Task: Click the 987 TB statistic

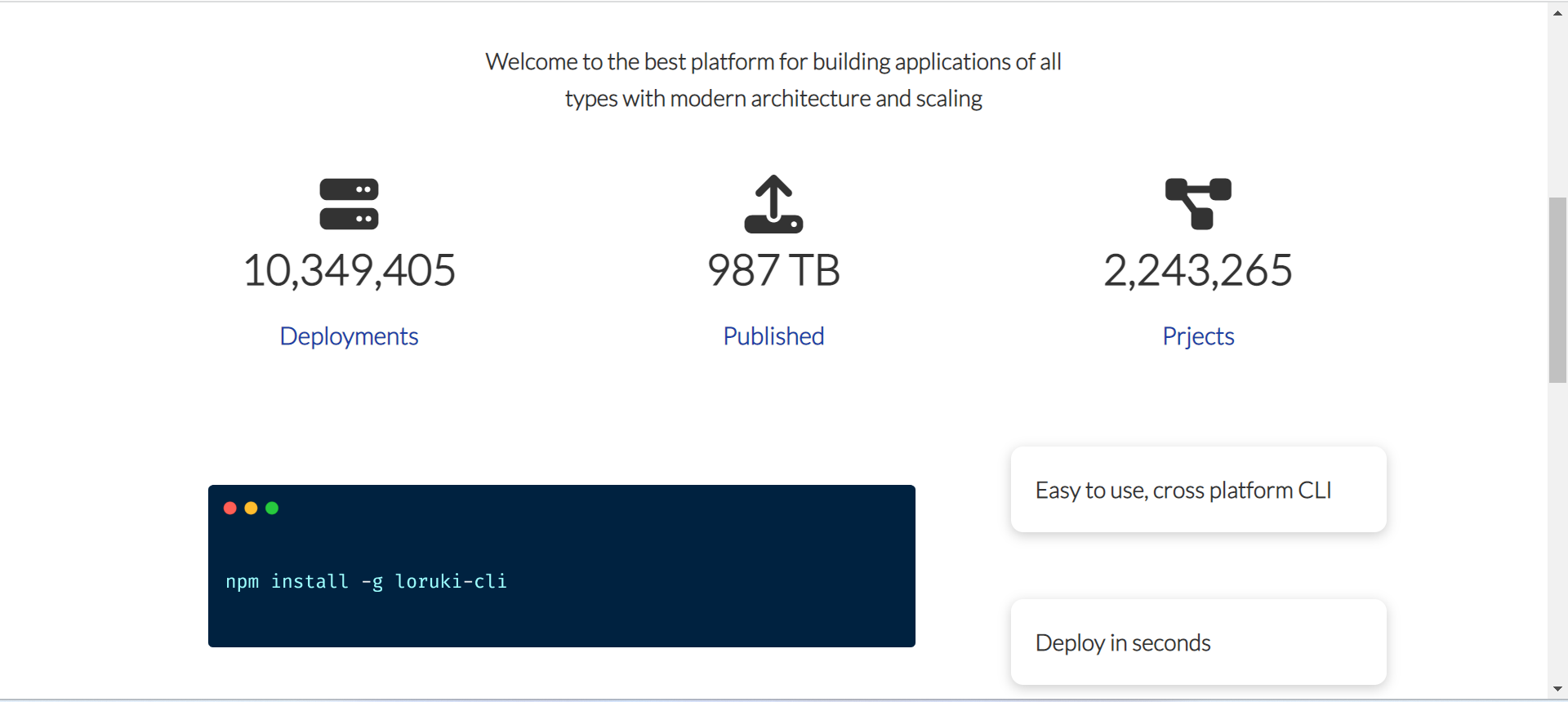Action: [x=773, y=270]
